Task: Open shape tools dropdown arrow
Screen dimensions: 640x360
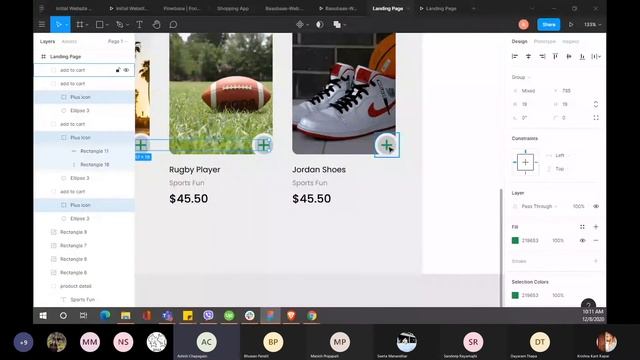Action: pos(107,25)
